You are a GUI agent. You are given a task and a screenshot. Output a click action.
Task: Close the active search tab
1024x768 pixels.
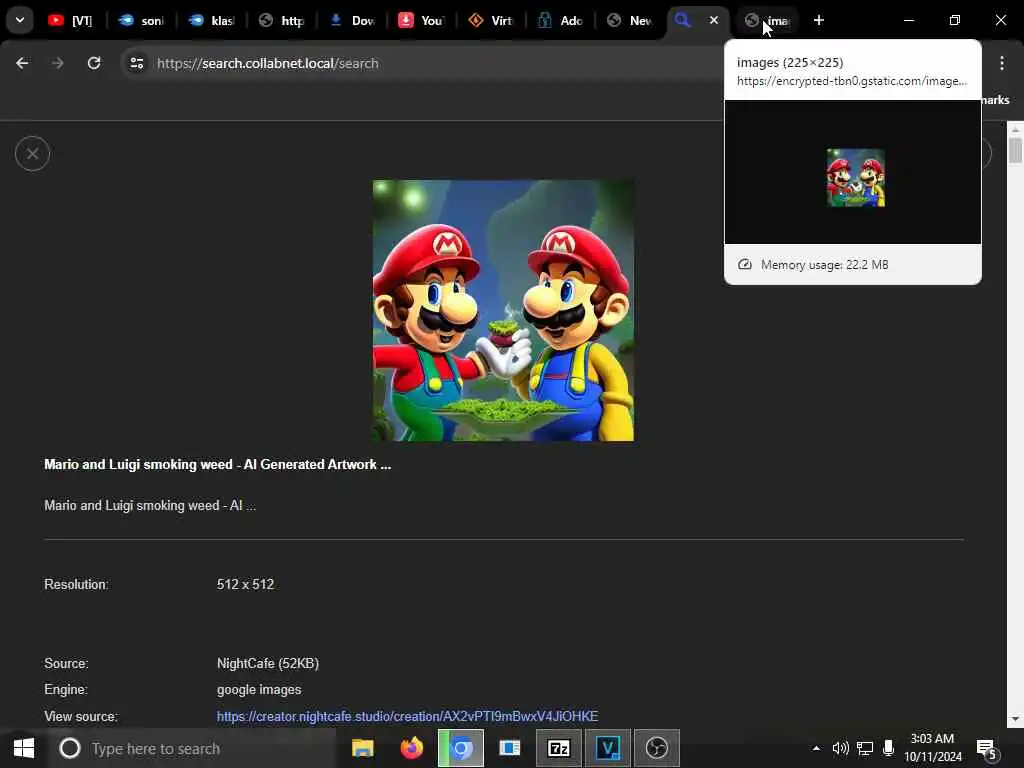pyautogui.click(x=714, y=20)
